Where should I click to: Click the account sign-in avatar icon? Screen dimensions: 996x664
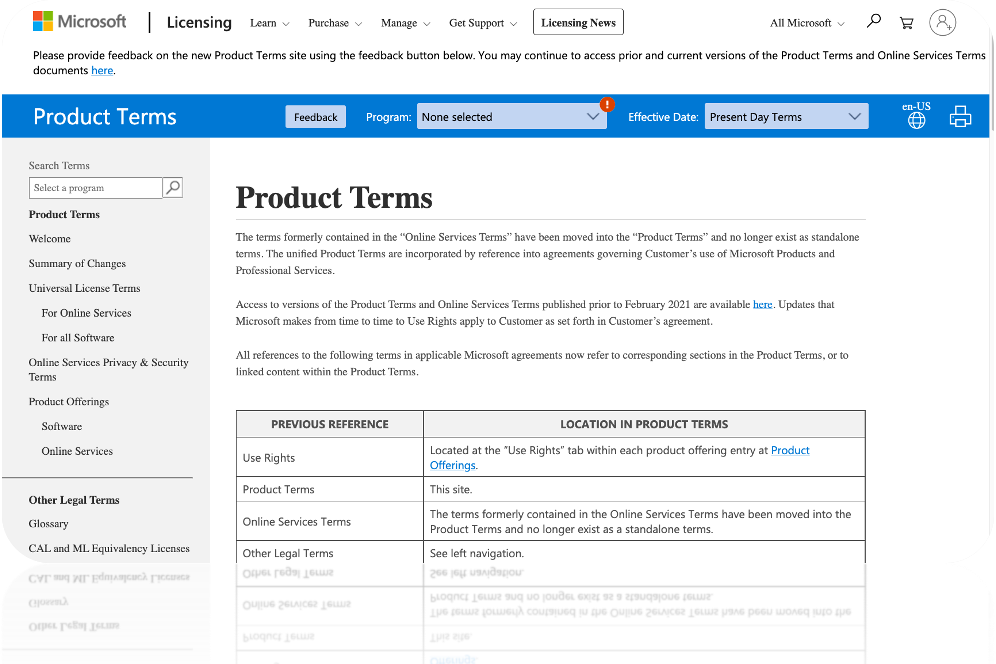tap(943, 22)
